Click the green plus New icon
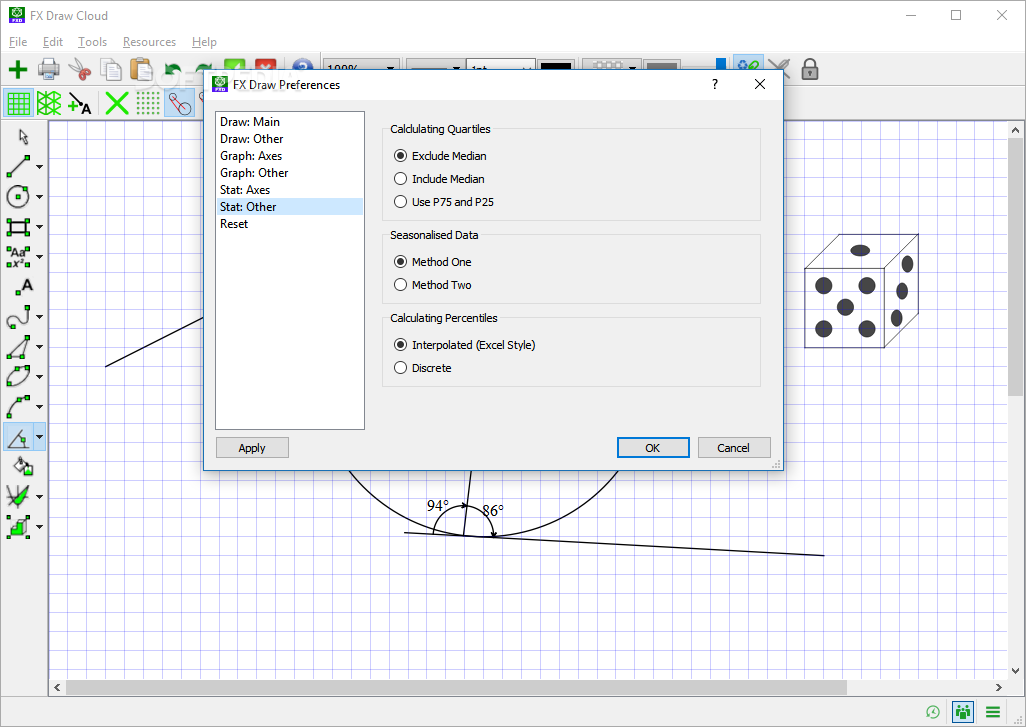Screen dimensions: 1026x727 (18, 69)
